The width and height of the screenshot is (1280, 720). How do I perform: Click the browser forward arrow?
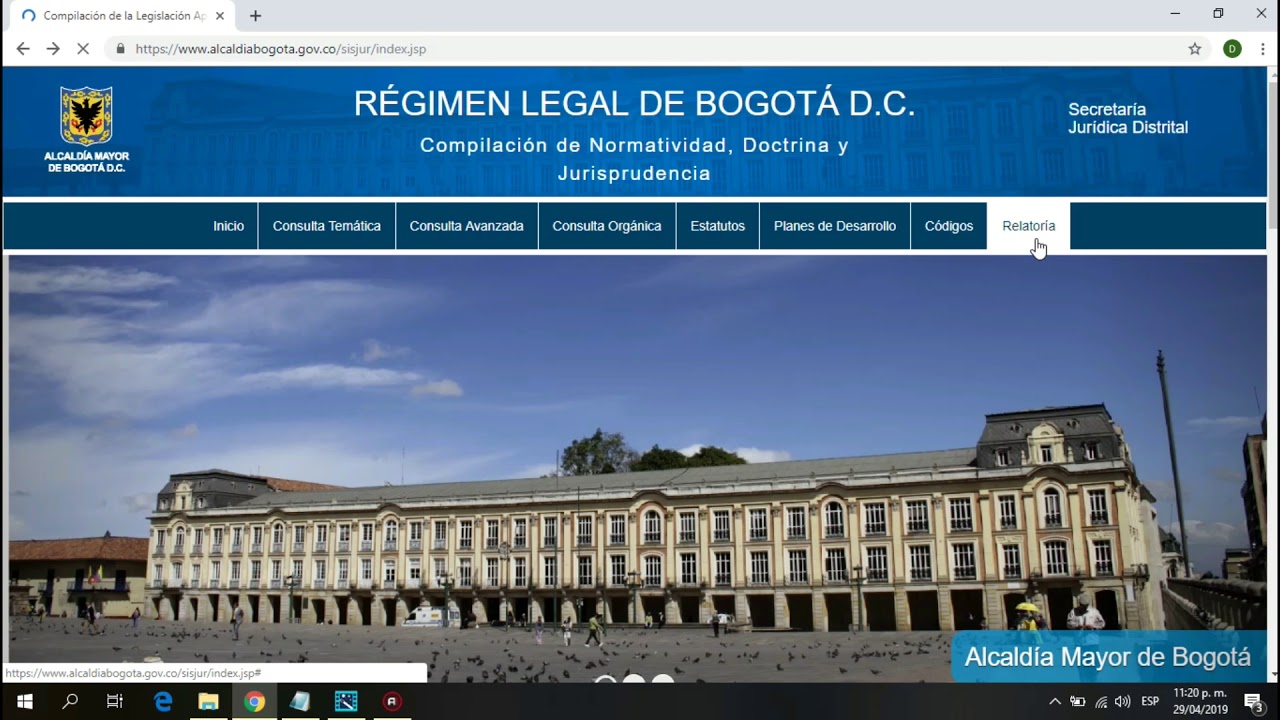[x=53, y=48]
